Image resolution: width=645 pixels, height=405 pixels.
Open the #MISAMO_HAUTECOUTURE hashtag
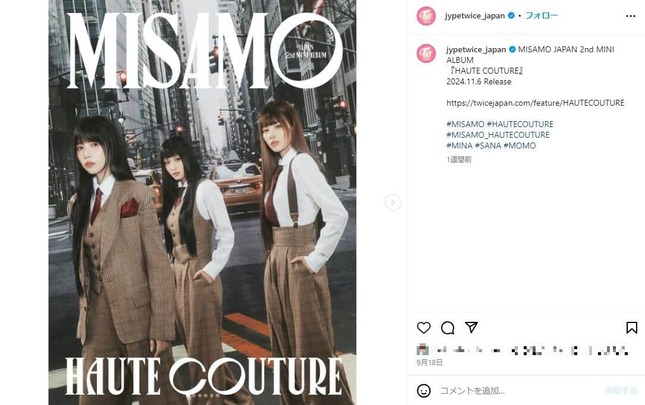(498, 134)
